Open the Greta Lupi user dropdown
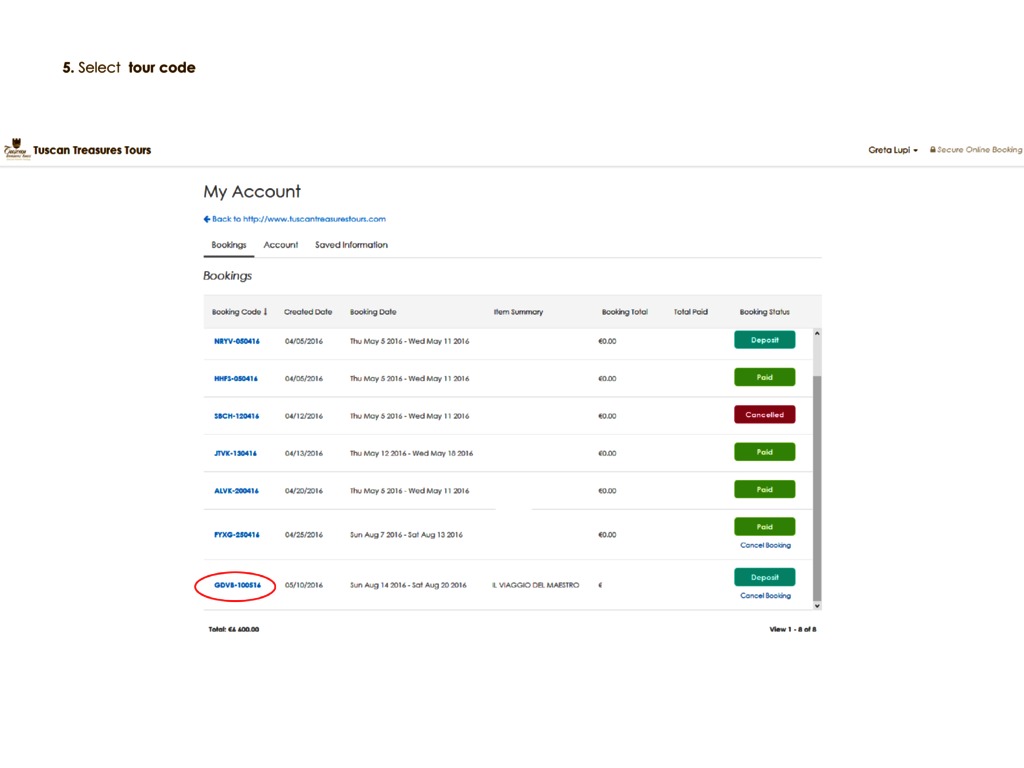 point(893,150)
